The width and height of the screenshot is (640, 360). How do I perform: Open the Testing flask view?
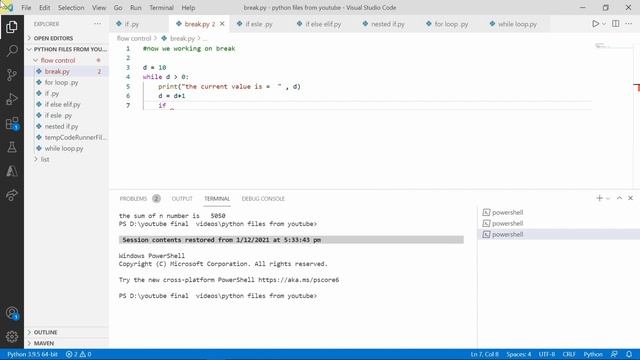[x=12, y=147]
